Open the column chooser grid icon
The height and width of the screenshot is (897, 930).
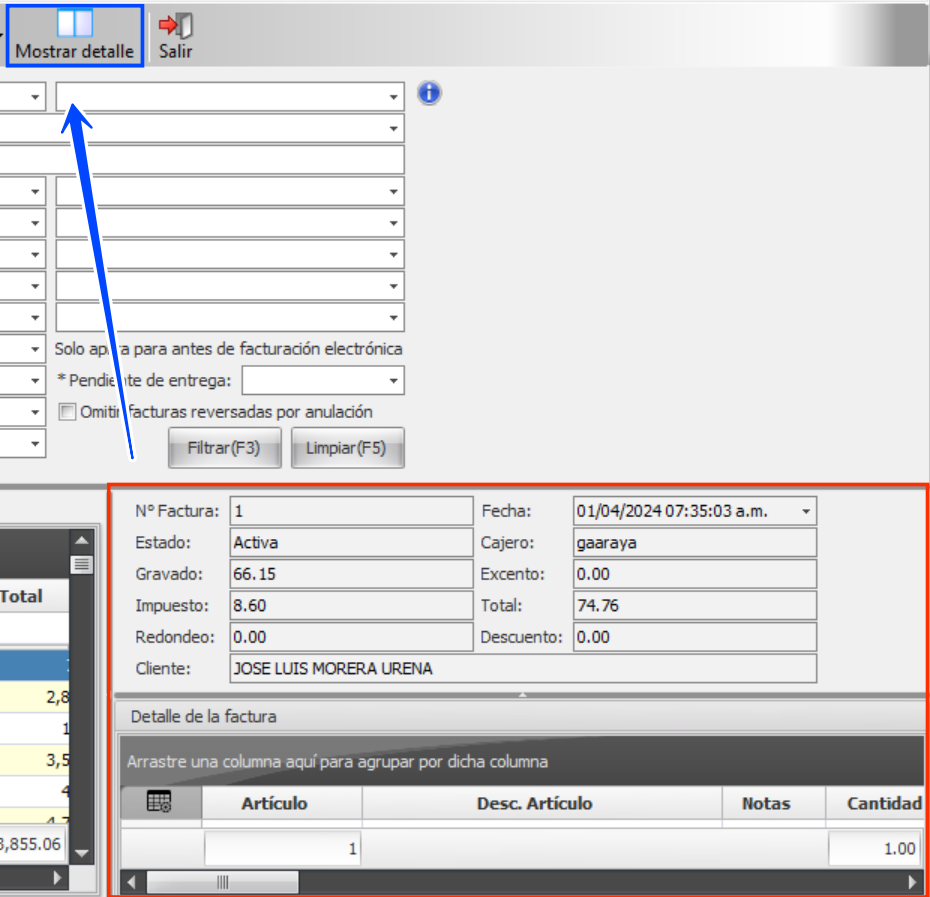point(159,802)
